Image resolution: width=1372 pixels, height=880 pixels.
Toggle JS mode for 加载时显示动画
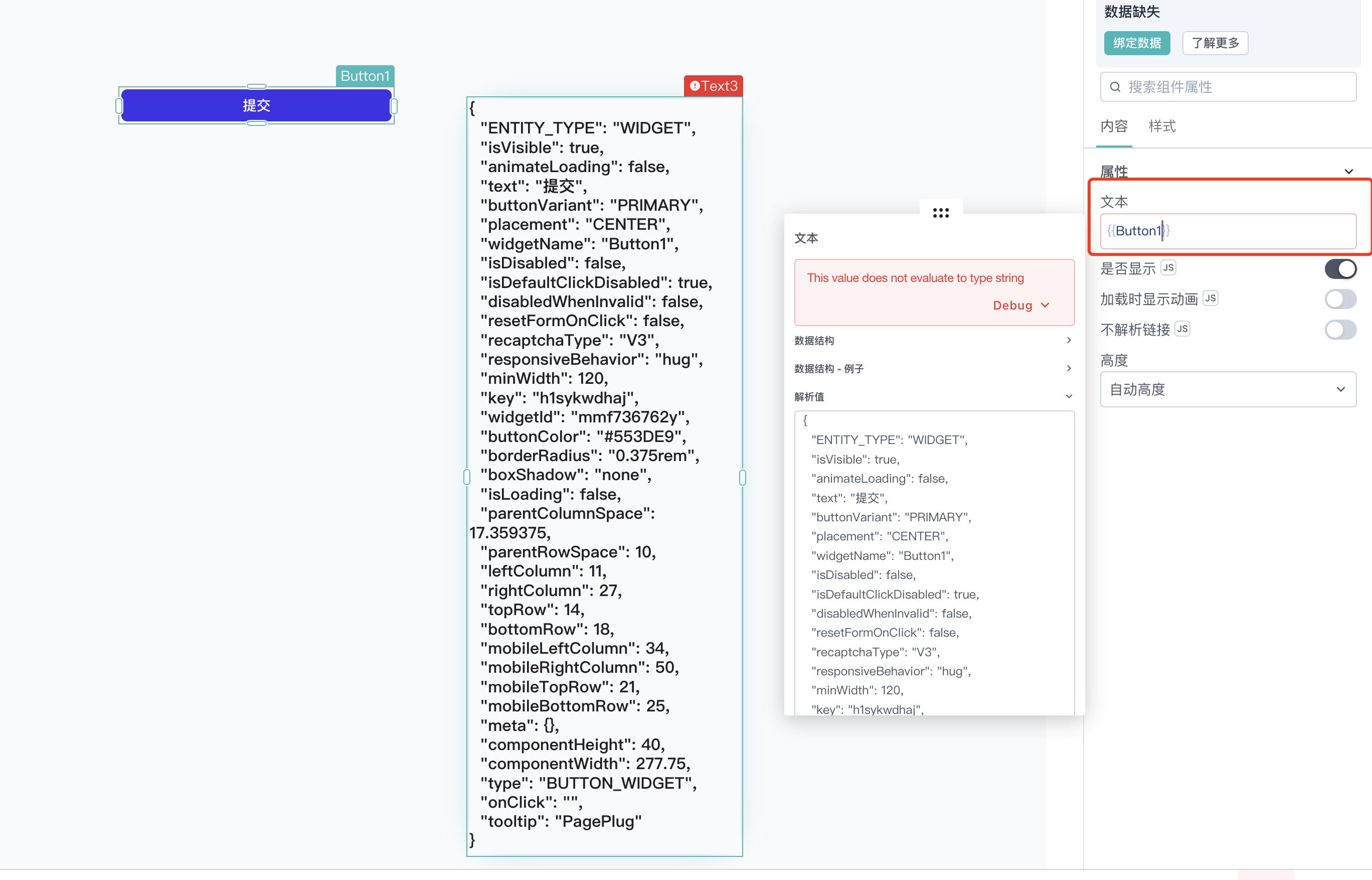click(1210, 299)
